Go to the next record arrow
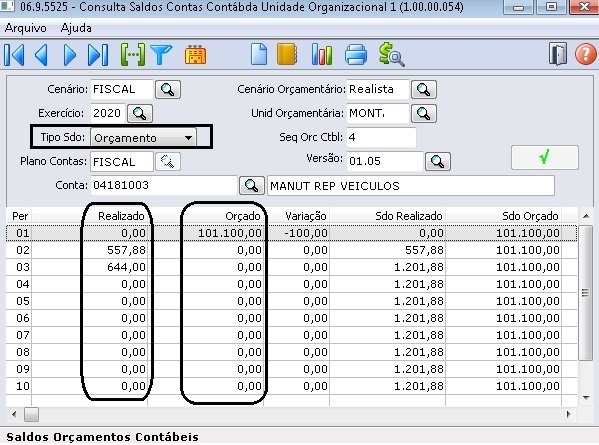Viewport: 599px width, 445px height. click(x=70, y=55)
